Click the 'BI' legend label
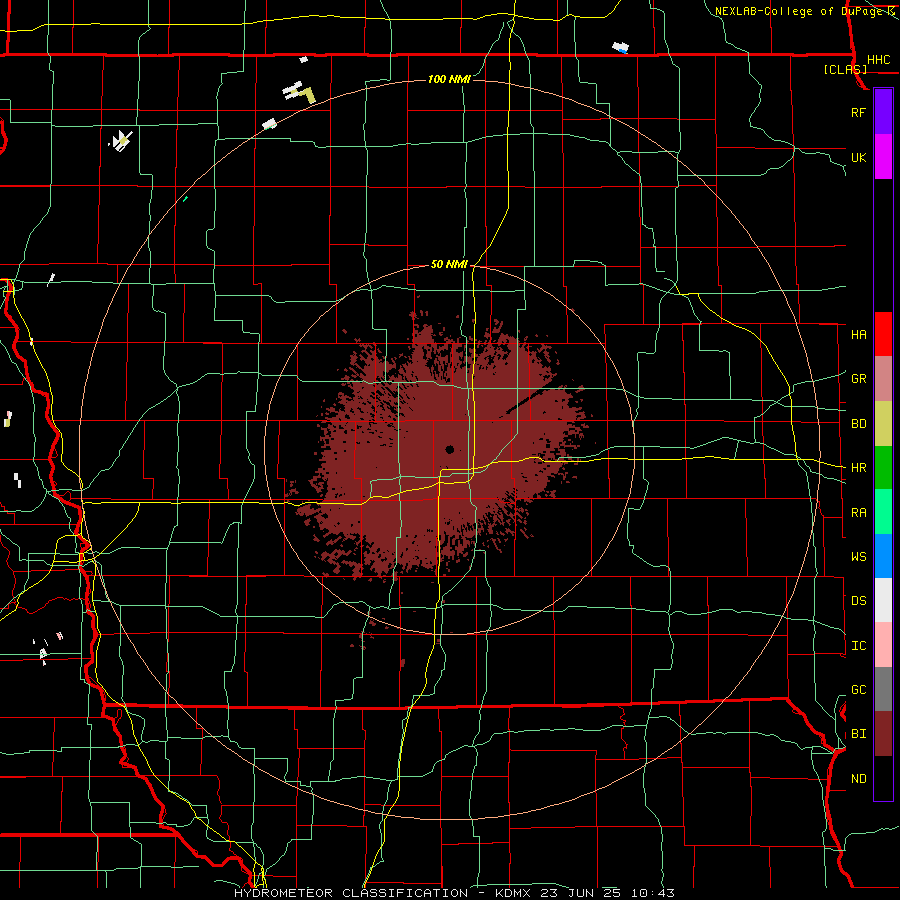Image resolution: width=900 pixels, height=900 pixels. tap(859, 734)
